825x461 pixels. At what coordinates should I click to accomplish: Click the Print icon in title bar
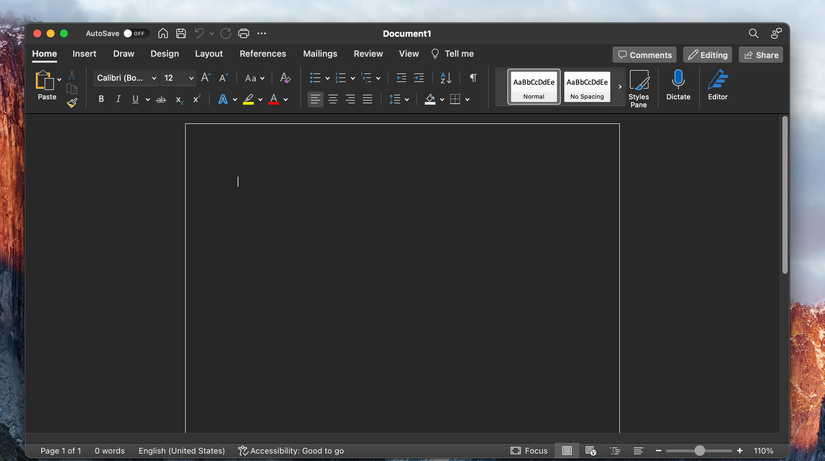coord(243,33)
